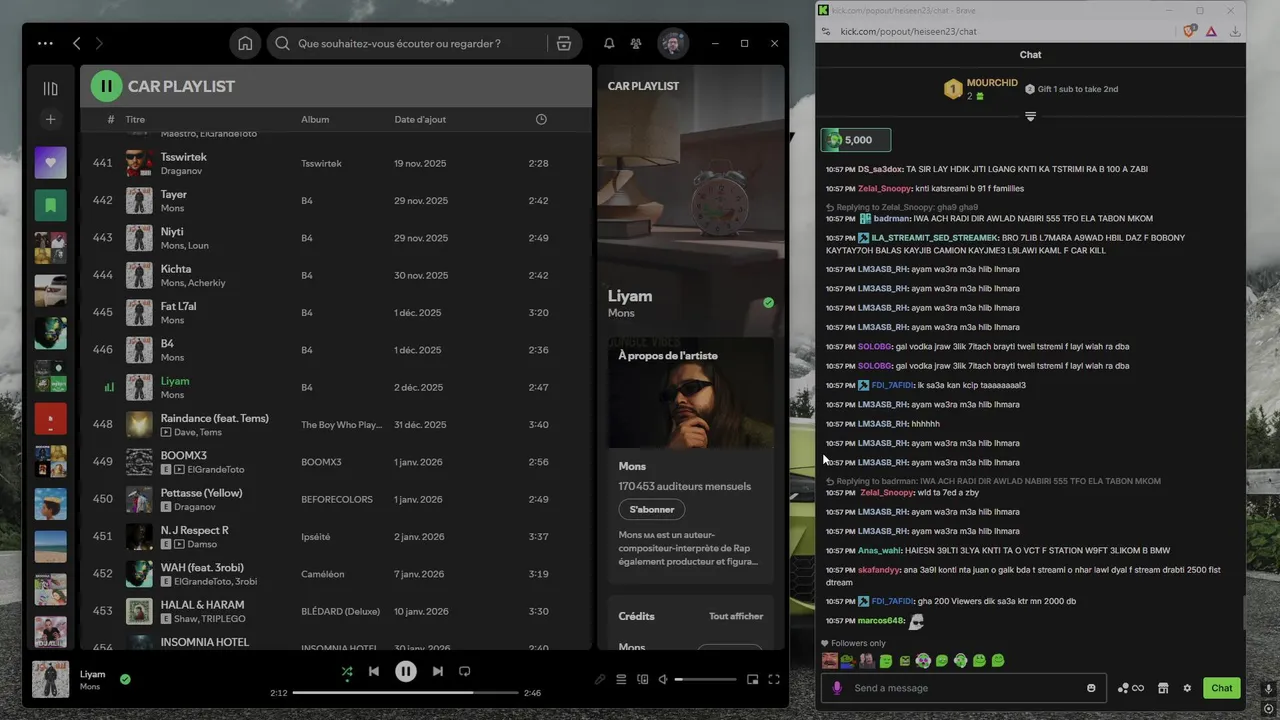This screenshot has width=1280, height=720.
Task: Open Brave Shields icon in chat window
Action: click(x=1190, y=31)
